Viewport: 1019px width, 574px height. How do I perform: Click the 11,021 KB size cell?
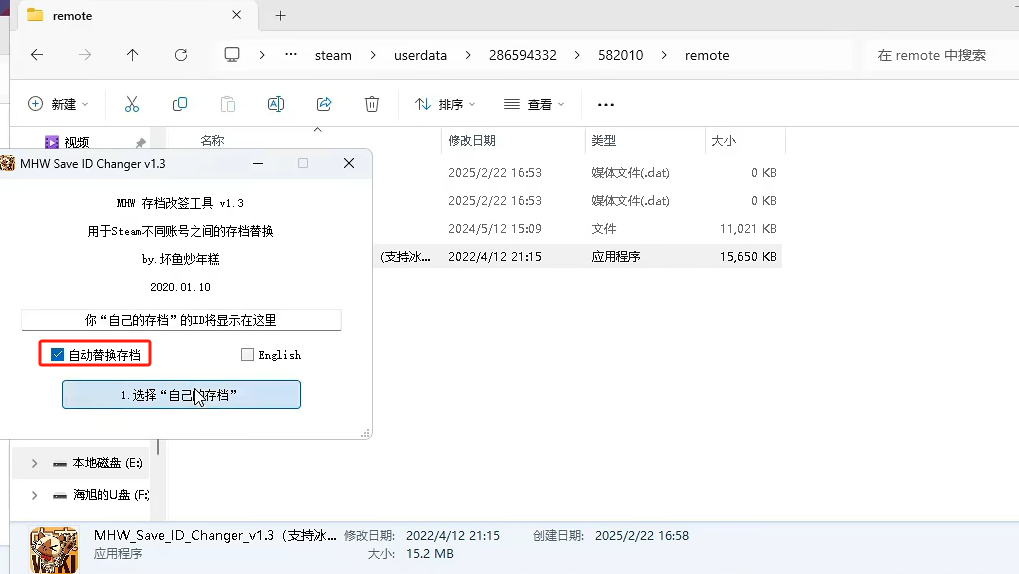coord(748,229)
